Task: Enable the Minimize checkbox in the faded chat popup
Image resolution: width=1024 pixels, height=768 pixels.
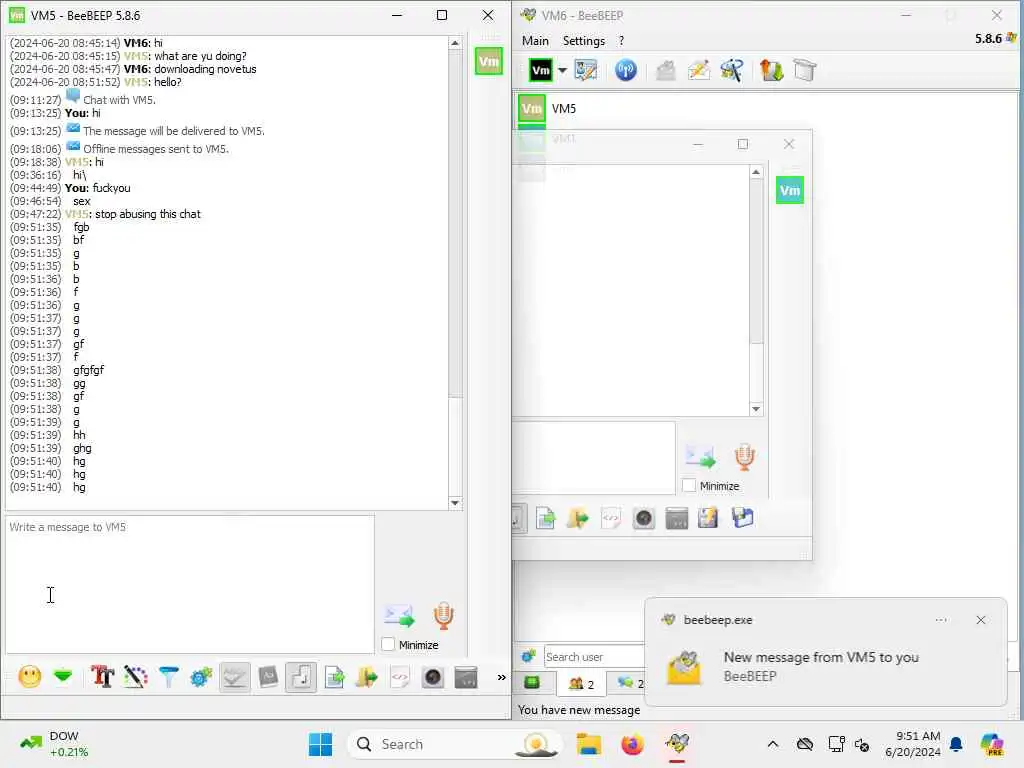Action: pos(689,486)
